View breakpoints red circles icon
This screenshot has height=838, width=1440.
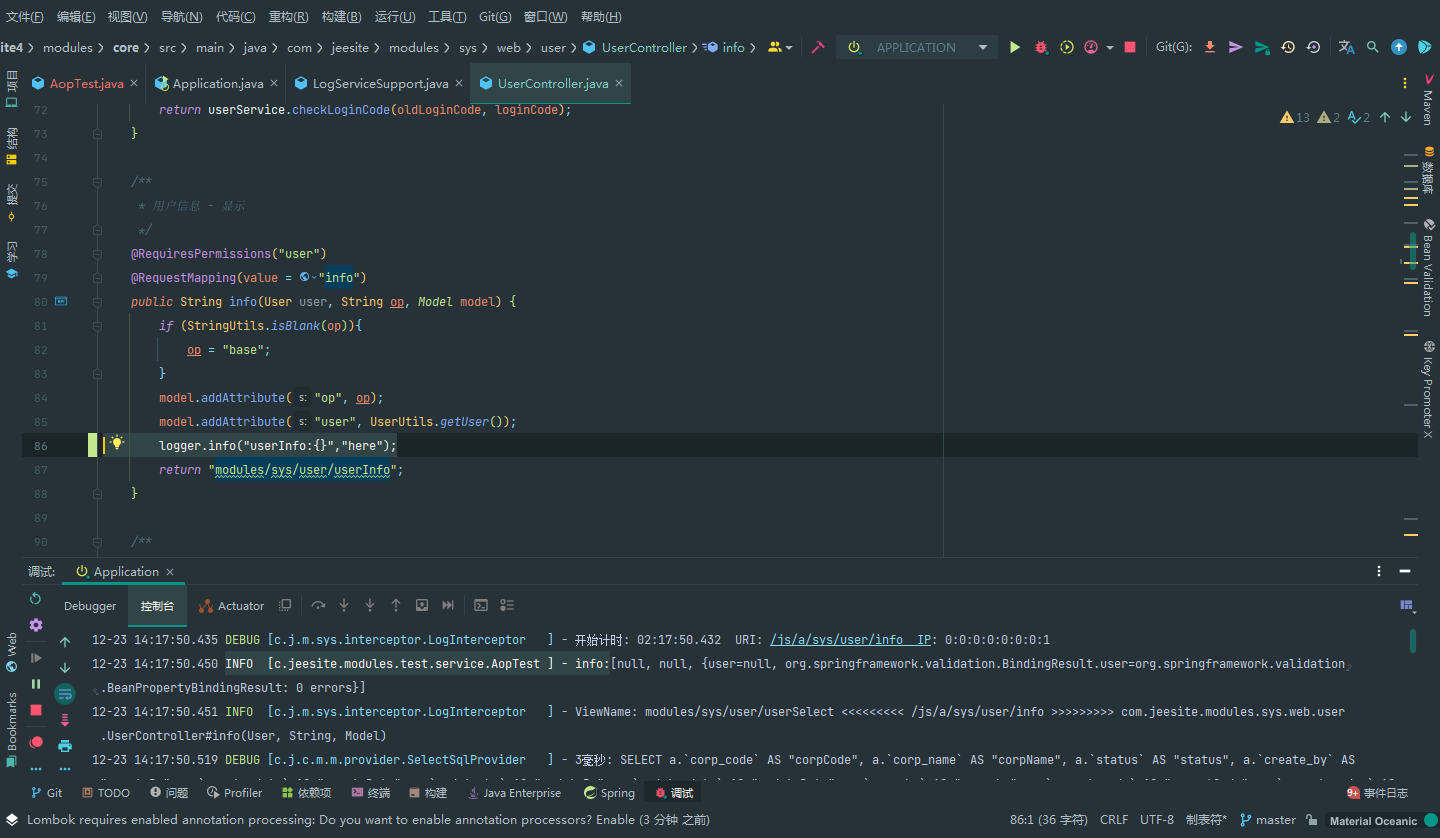36,742
